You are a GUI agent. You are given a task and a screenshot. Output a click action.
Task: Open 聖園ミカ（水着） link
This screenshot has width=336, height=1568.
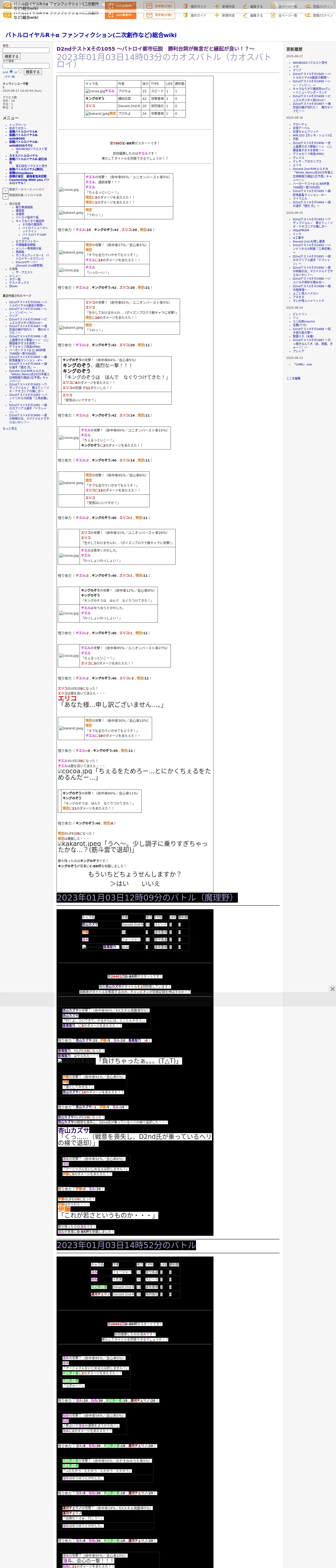coord(304,337)
